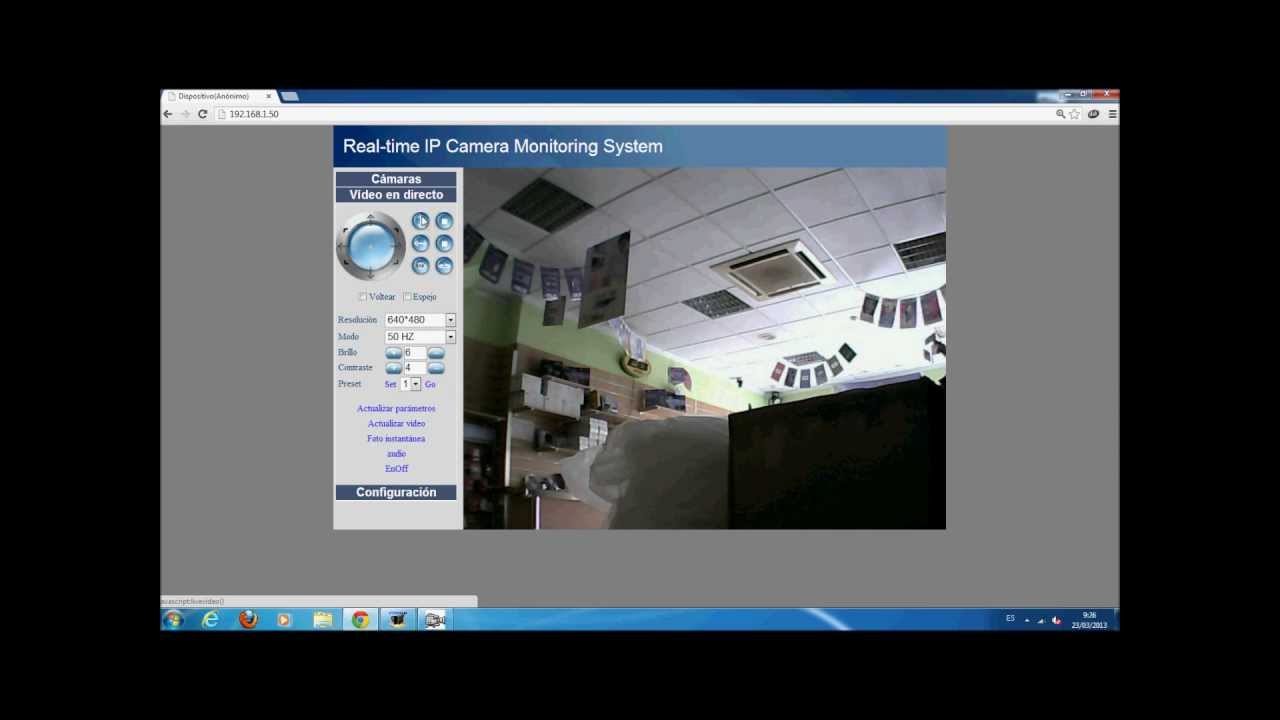The width and height of the screenshot is (1280, 720).
Task: Click the EnOff link
Action: click(396, 469)
